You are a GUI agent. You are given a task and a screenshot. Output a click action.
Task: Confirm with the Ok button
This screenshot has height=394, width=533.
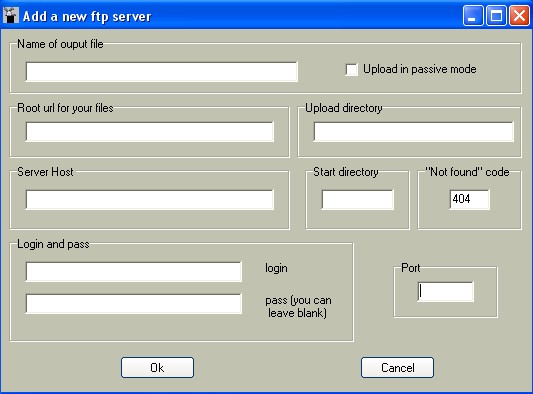(157, 367)
